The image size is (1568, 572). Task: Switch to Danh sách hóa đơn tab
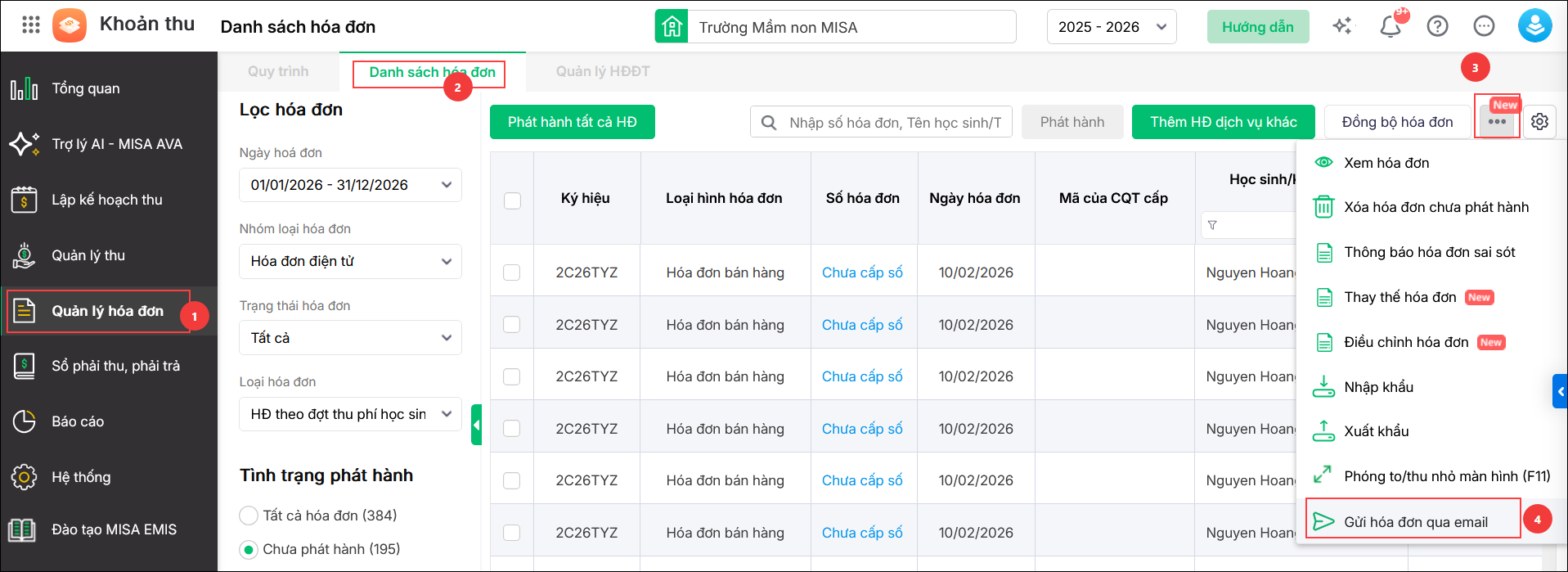tap(432, 72)
